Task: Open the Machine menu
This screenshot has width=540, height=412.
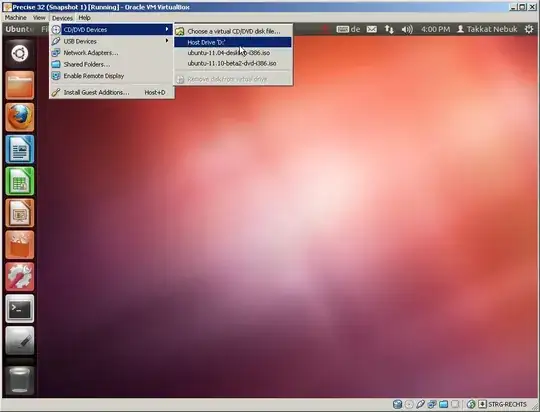Action: point(15,18)
